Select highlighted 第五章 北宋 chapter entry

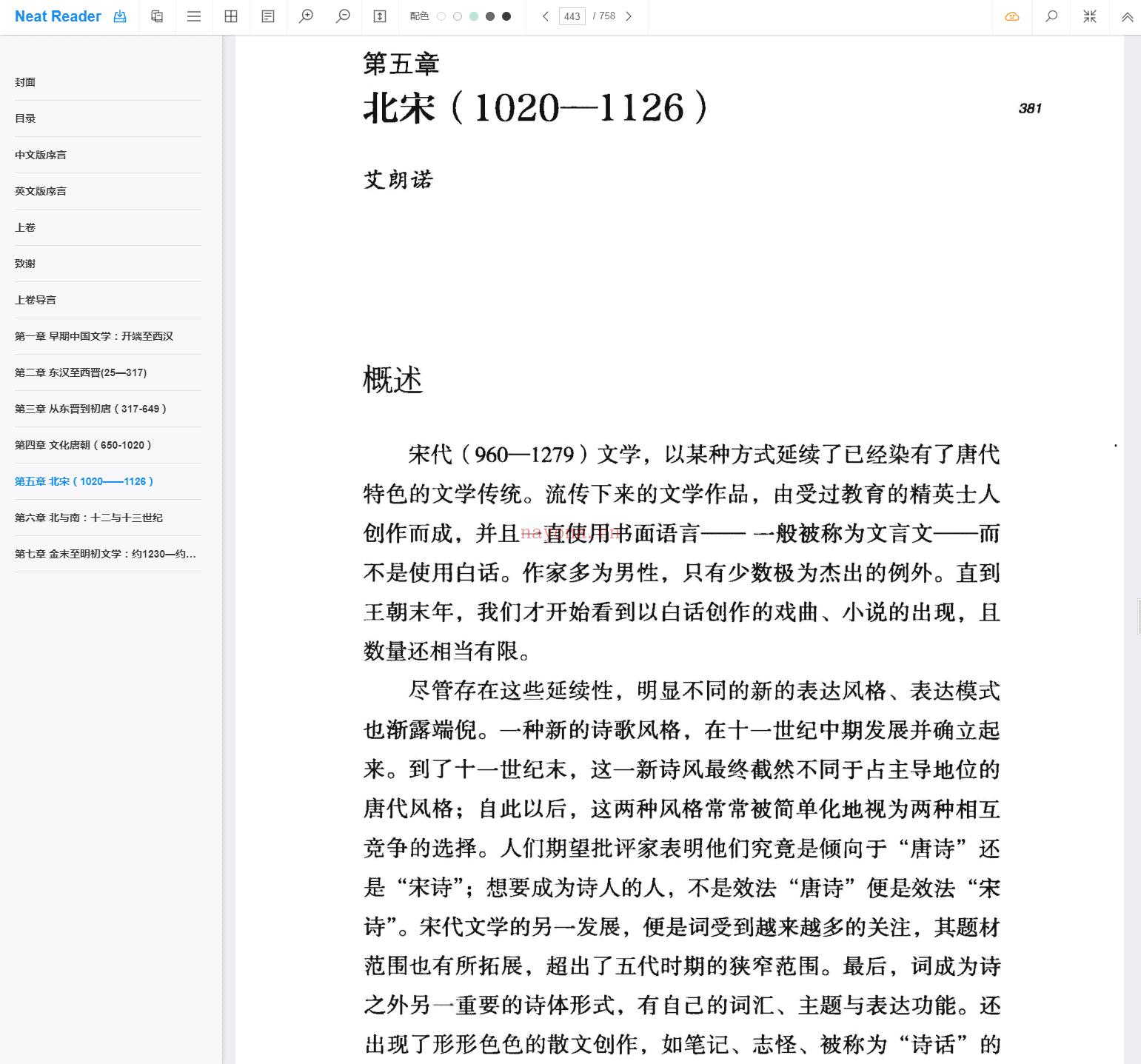pyautogui.click(x=108, y=481)
